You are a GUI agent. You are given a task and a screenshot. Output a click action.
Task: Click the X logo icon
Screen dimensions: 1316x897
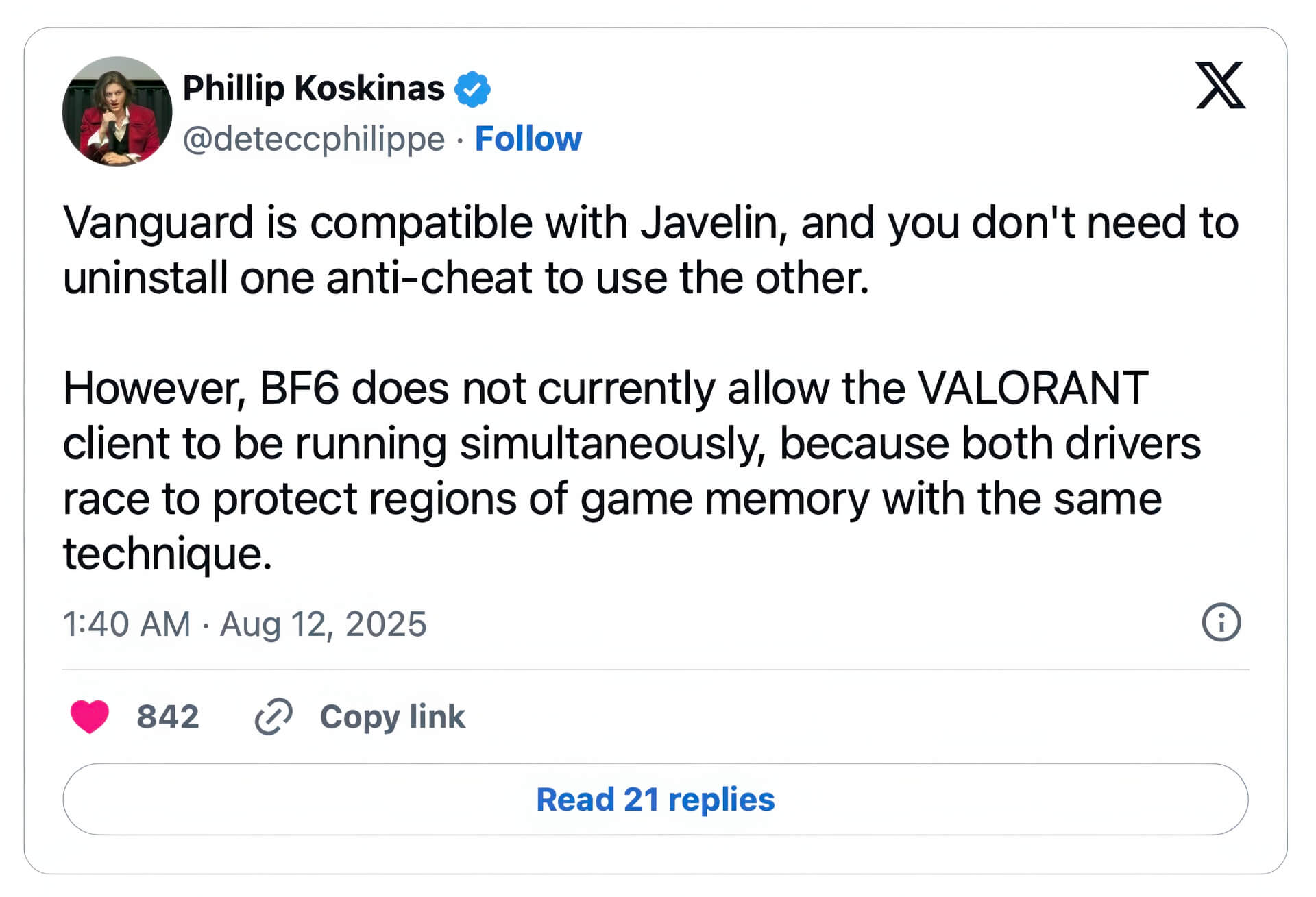coord(1220,85)
